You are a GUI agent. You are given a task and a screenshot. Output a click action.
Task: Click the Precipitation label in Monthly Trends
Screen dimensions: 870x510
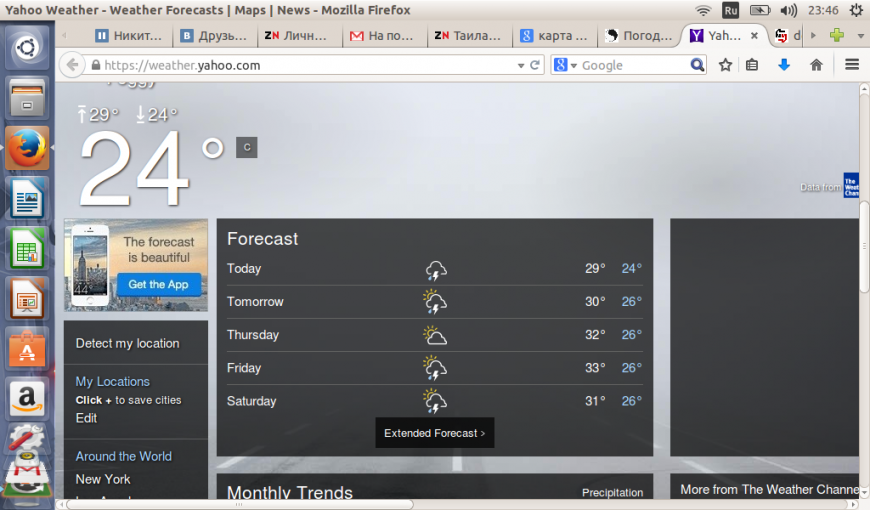613,492
